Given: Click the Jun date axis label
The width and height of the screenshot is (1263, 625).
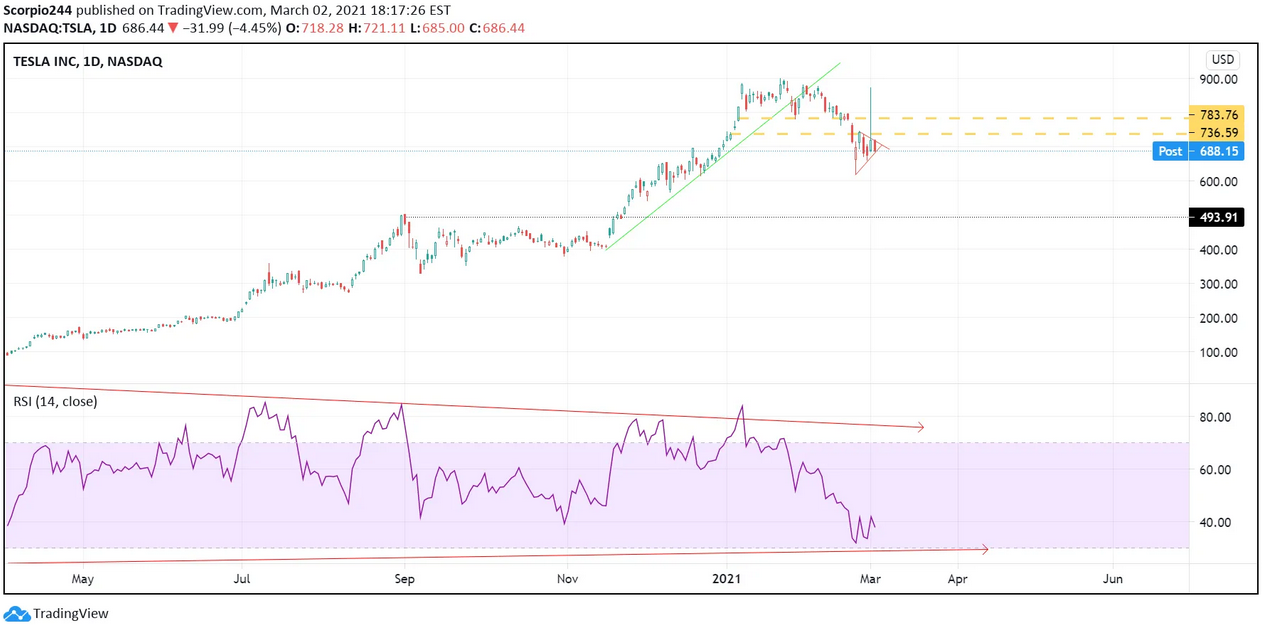Looking at the screenshot, I should (x=1112, y=579).
